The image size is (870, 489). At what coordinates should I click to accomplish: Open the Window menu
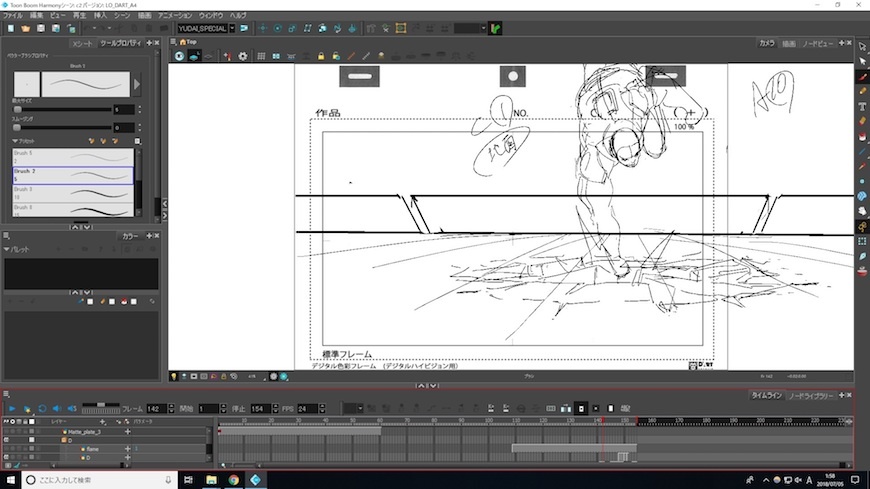point(211,16)
